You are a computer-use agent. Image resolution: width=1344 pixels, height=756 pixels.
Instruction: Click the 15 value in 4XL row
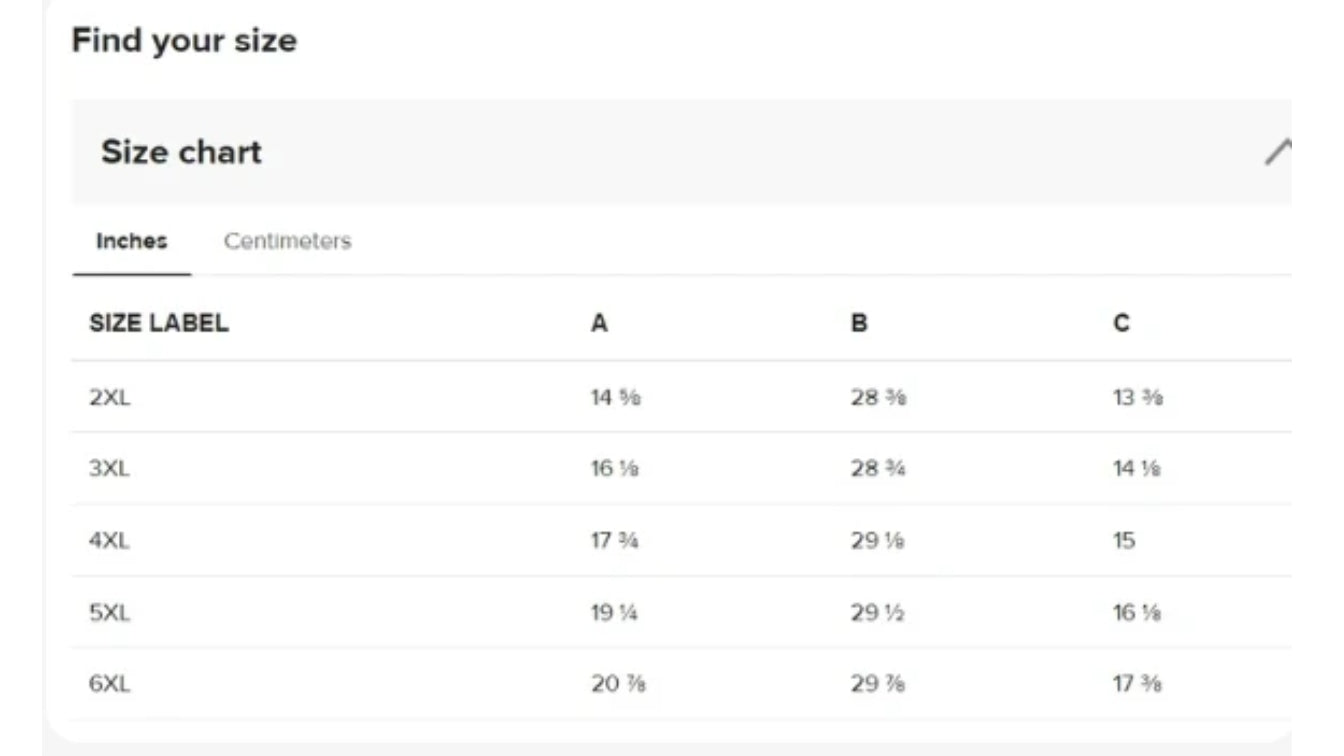(1124, 540)
